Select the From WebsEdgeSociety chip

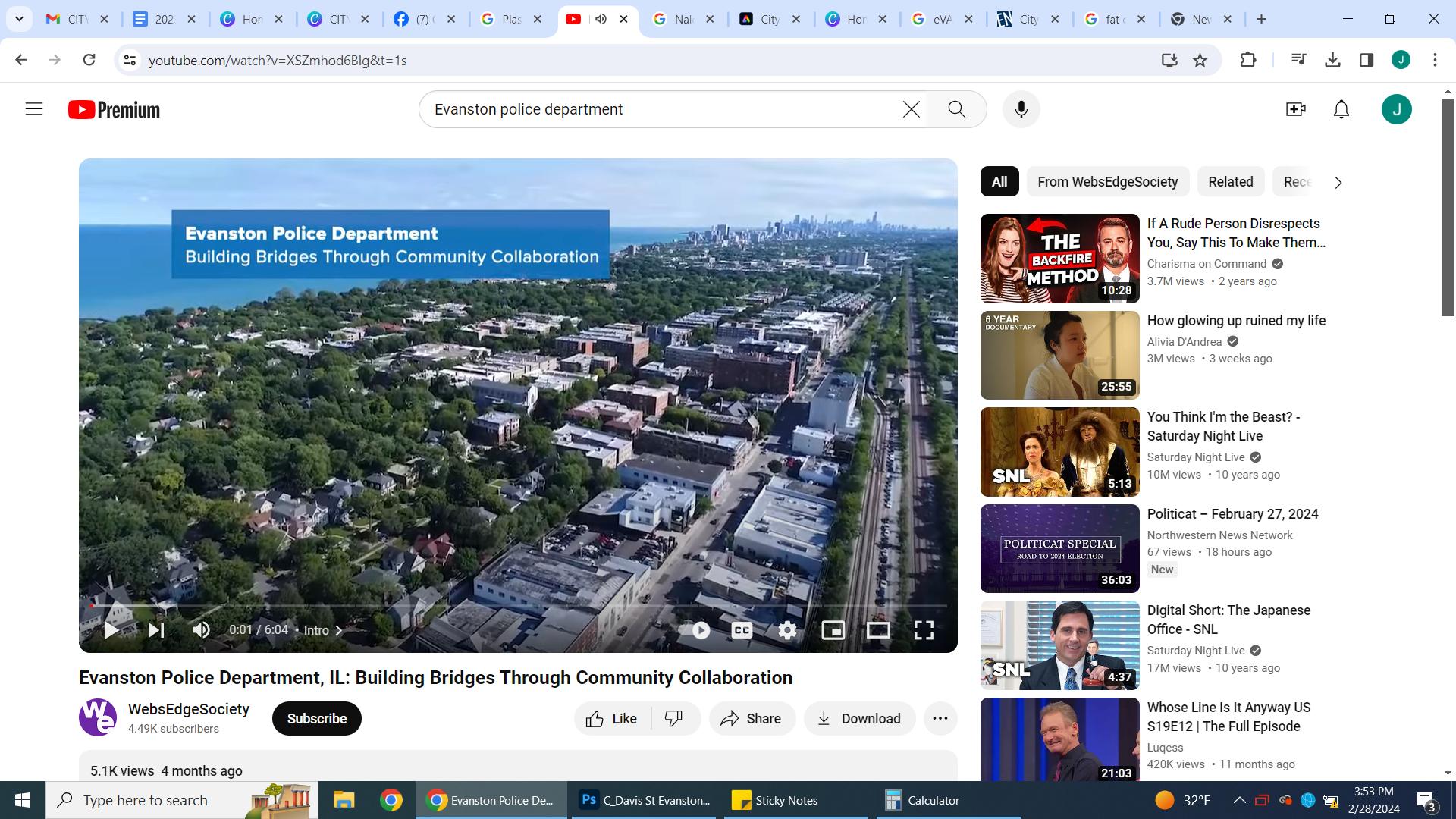click(x=1107, y=182)
